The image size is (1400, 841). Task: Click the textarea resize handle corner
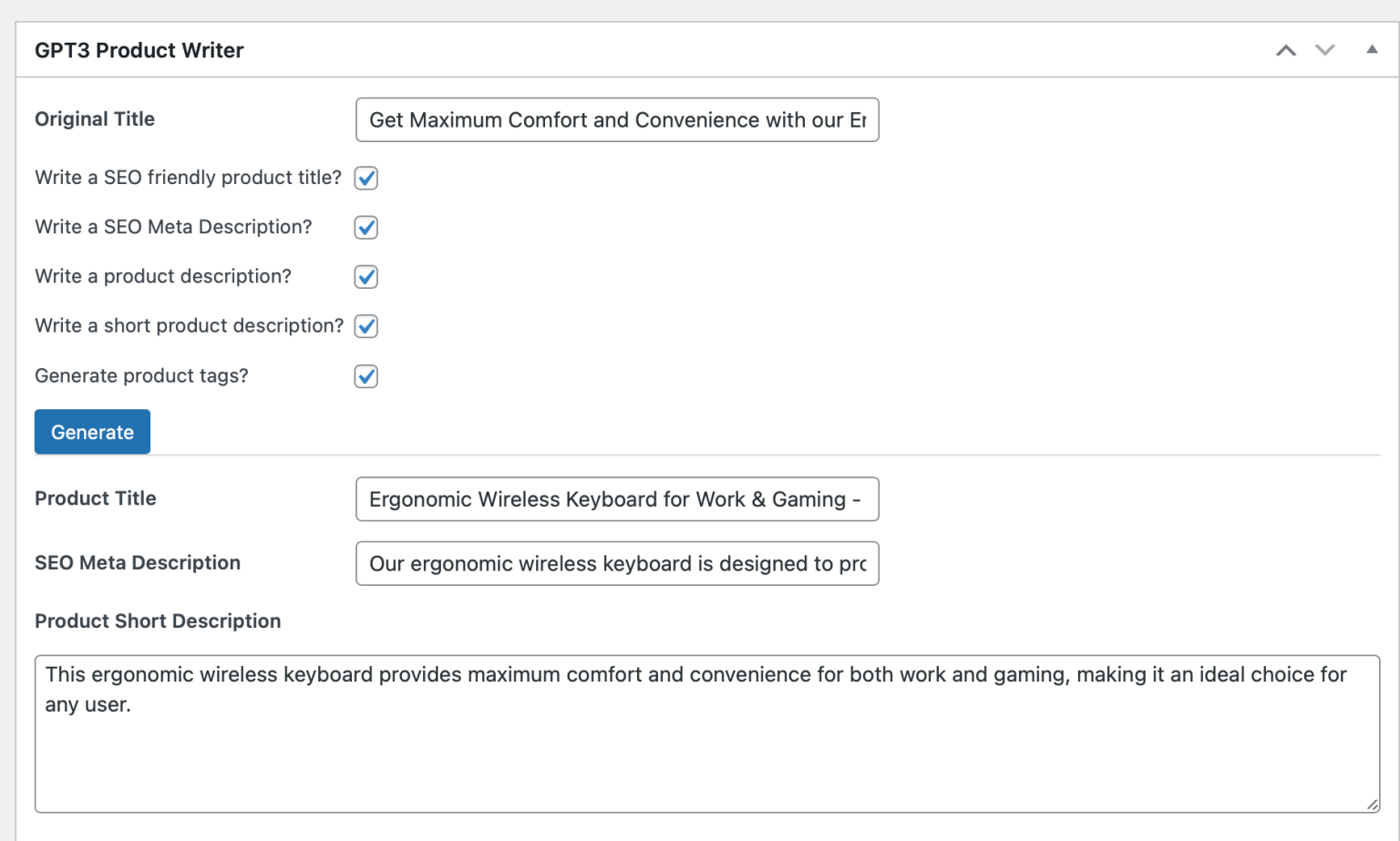coord(1372,804)
